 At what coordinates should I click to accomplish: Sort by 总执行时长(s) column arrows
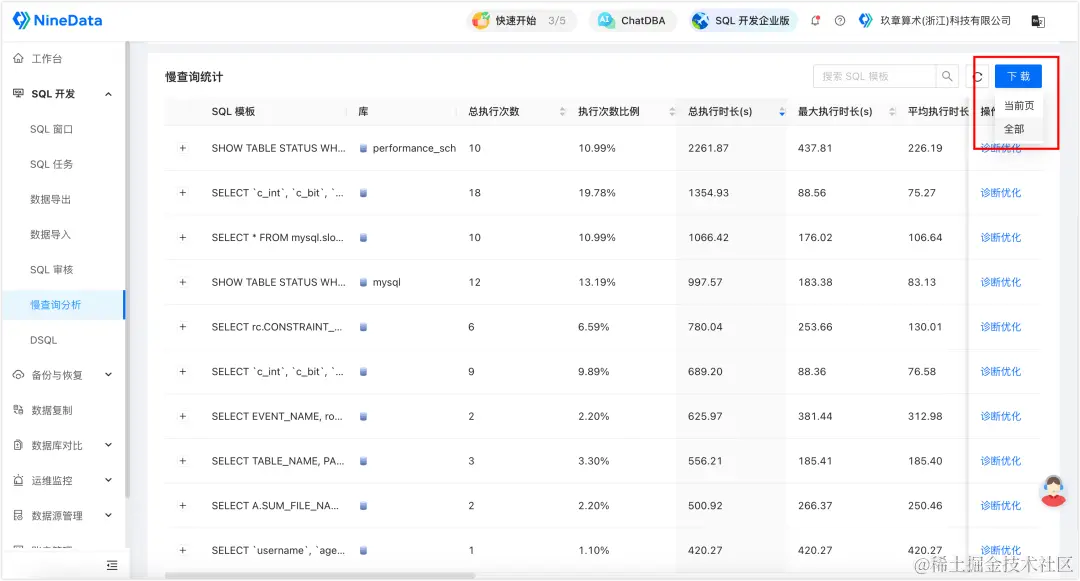782,112
